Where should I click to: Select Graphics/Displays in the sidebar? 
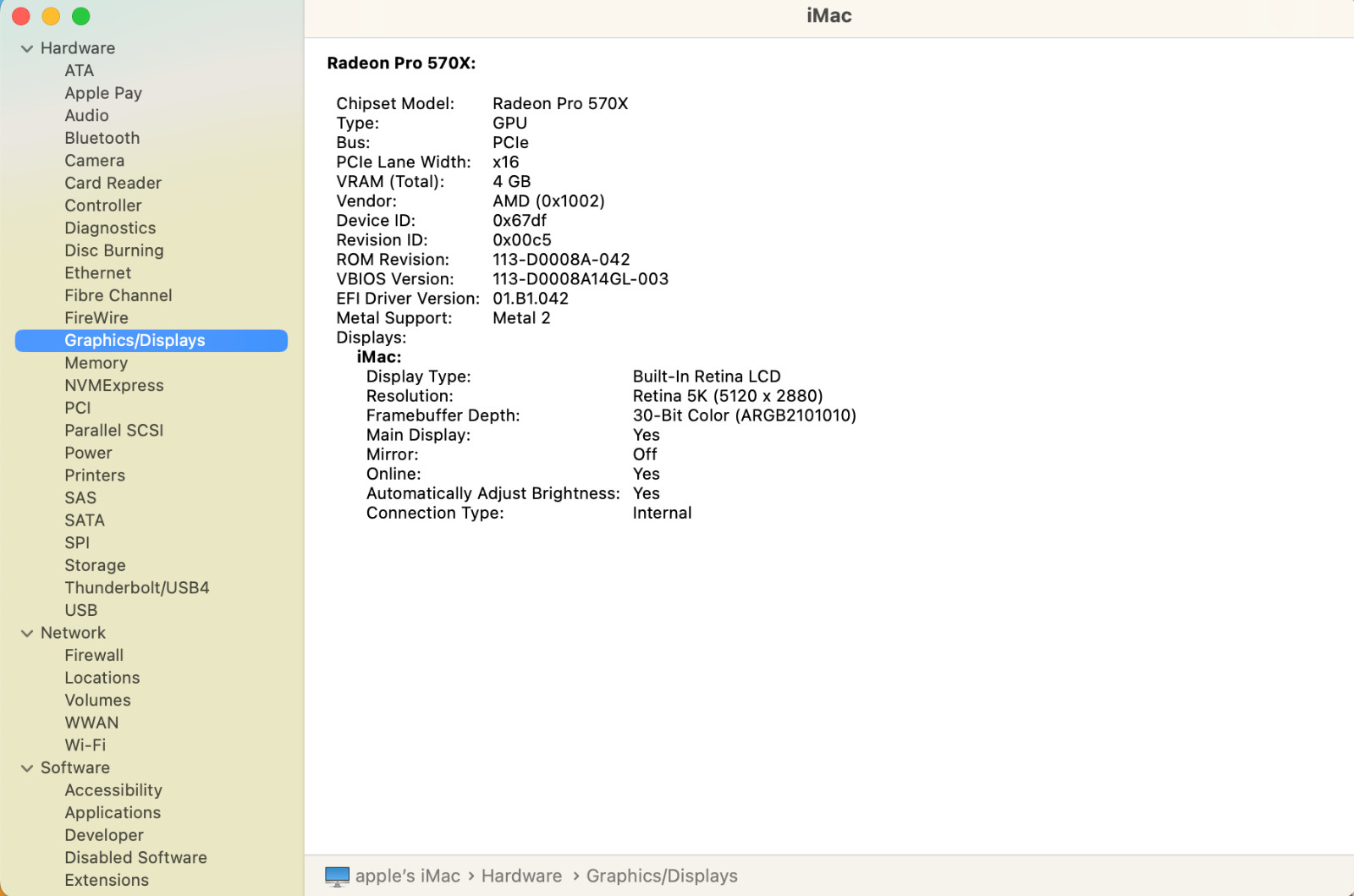tap(151, 340)
